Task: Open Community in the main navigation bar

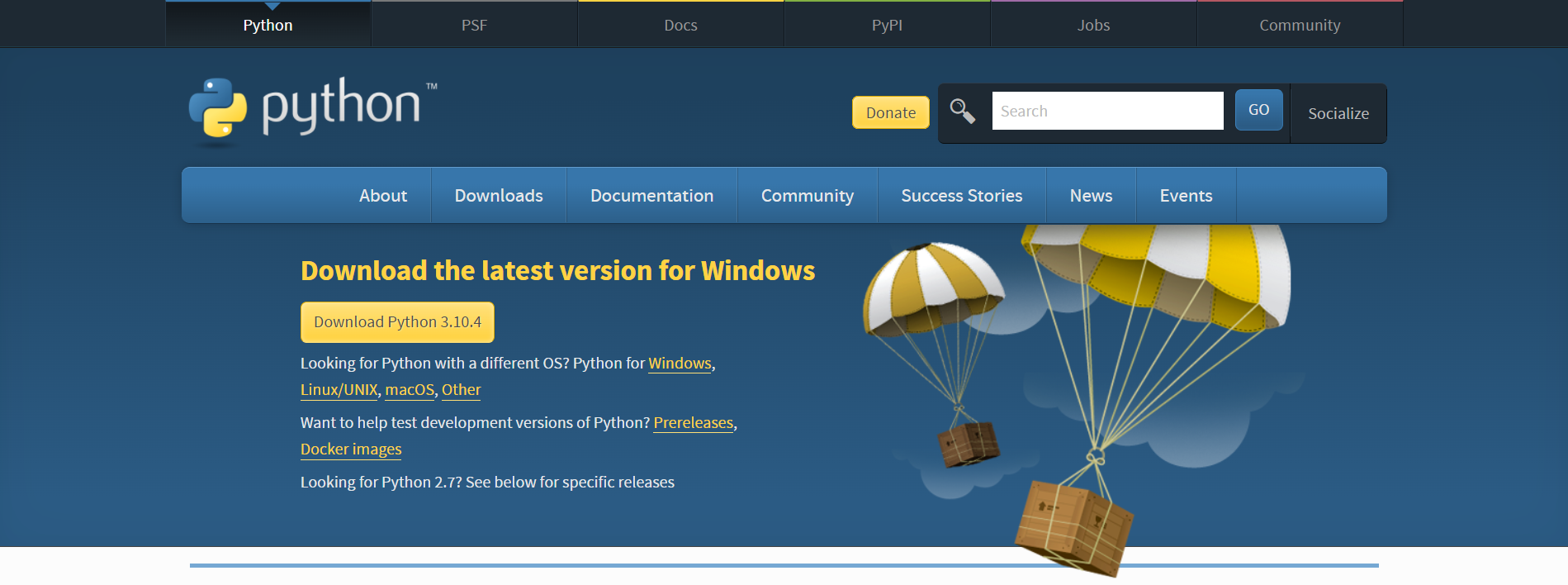Action: (808, 196)
